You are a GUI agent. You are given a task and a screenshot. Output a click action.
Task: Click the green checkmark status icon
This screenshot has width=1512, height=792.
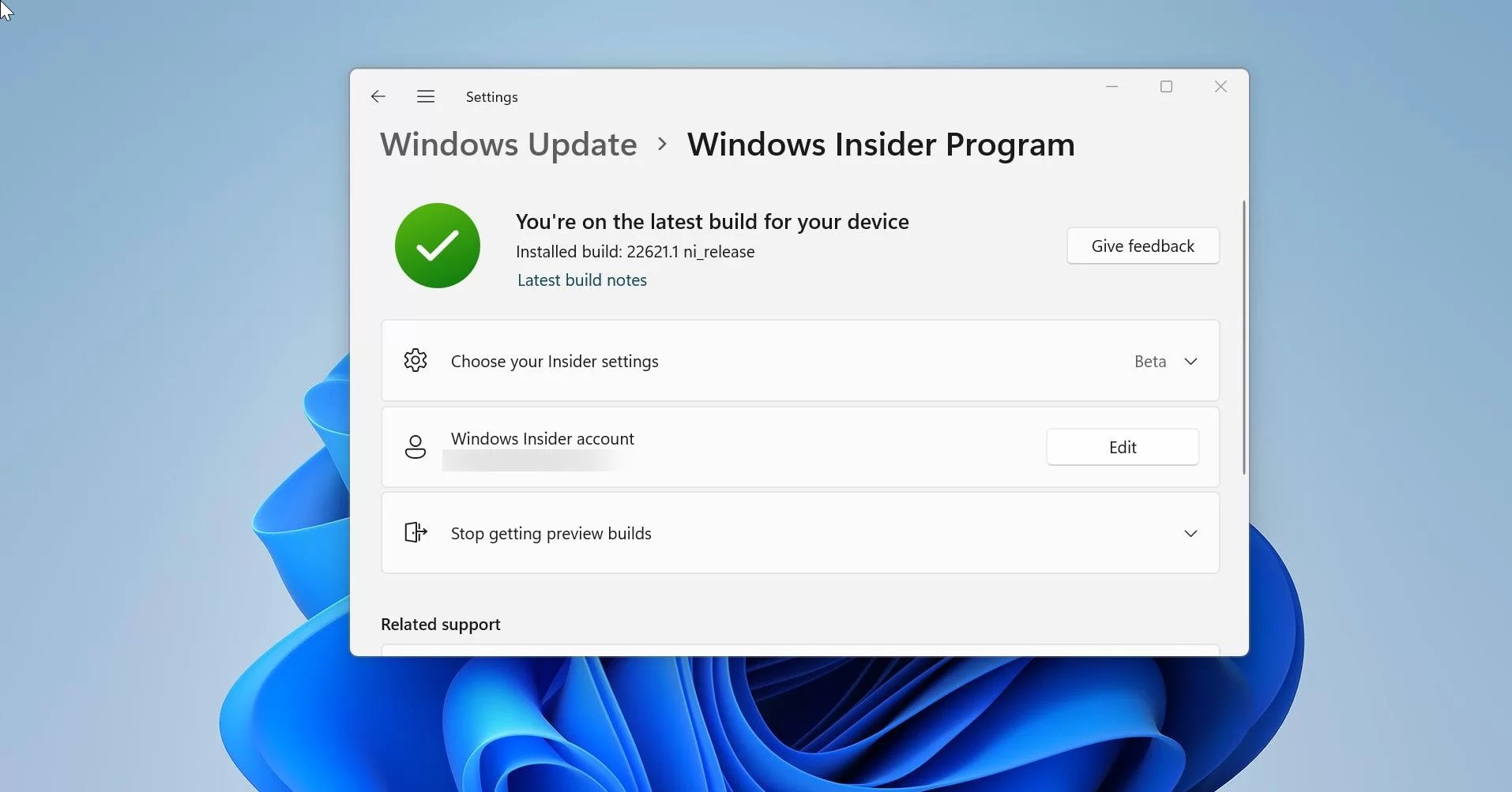pyautogui.click(x=436, y=246)
